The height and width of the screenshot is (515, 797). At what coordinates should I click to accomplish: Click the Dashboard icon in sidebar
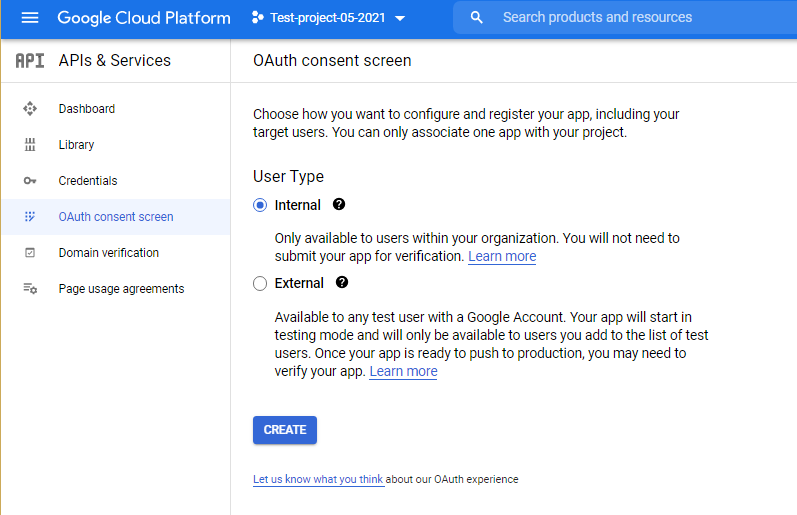click(x=30, y=109)
